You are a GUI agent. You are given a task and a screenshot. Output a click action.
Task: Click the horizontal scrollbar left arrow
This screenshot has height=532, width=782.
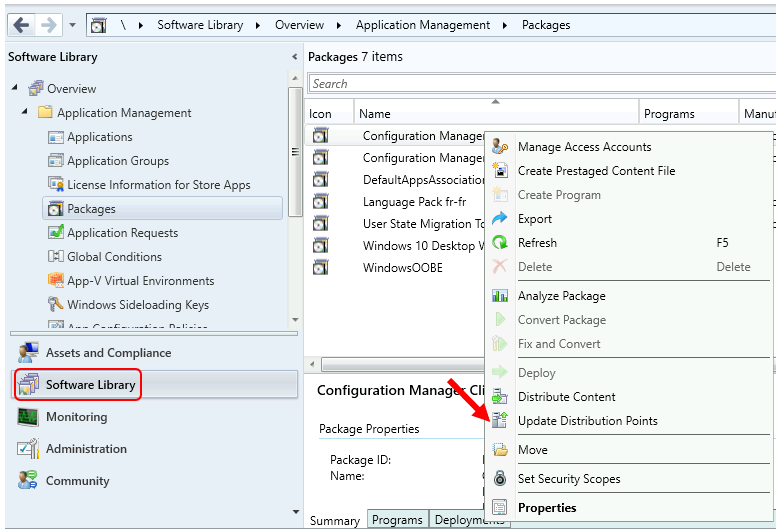click(x=312, y=364)
